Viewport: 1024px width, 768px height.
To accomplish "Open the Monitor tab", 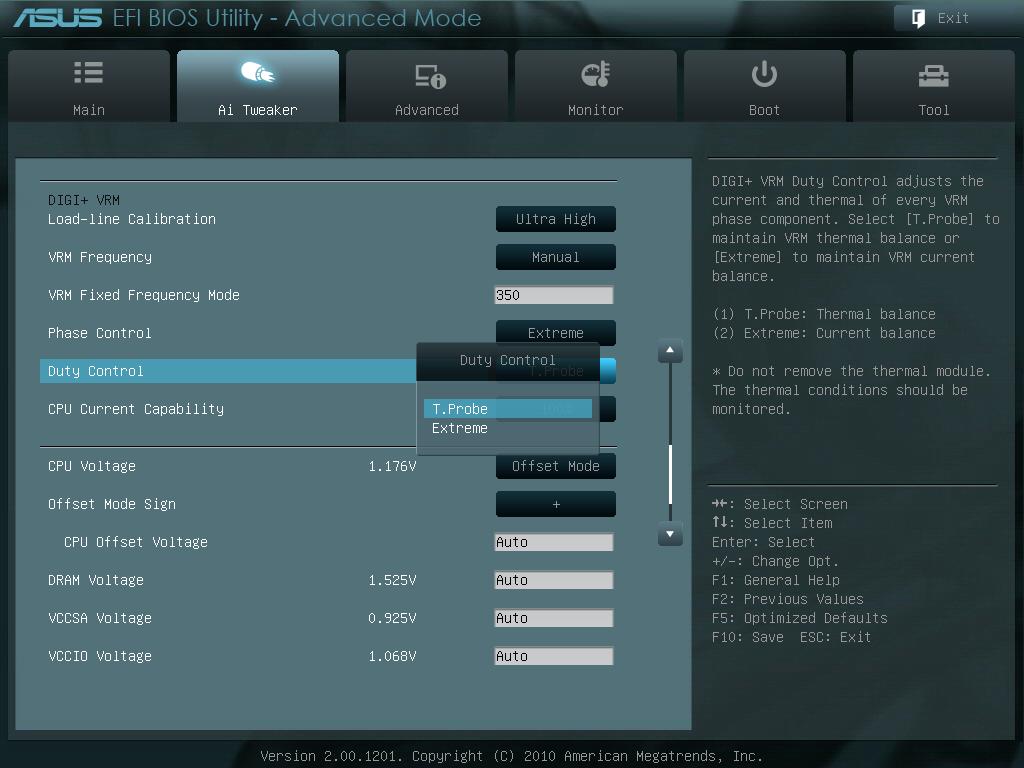I will coord(596,86).
